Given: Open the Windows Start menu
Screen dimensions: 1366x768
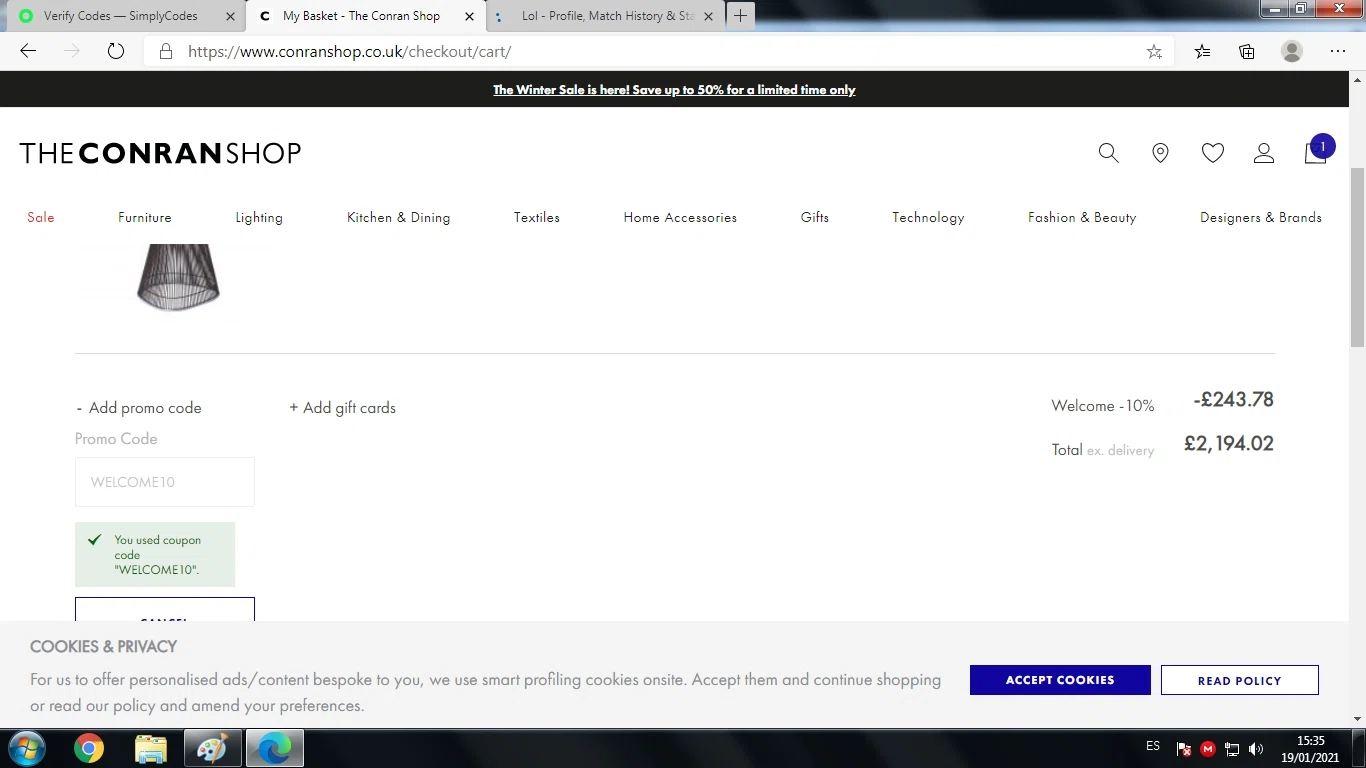Looking at the screenshot, I should [x=26, y=748].
